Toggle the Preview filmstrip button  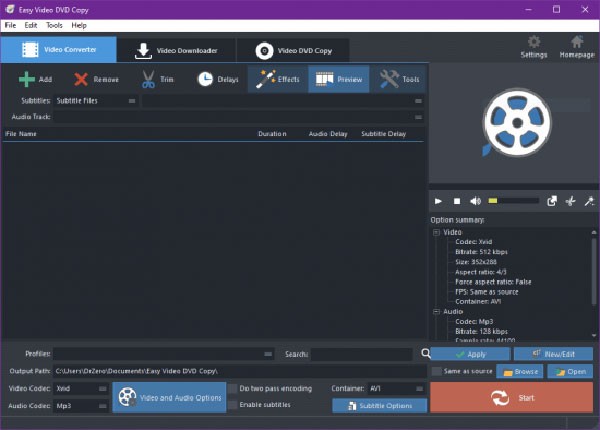click(x=339, y=79)
